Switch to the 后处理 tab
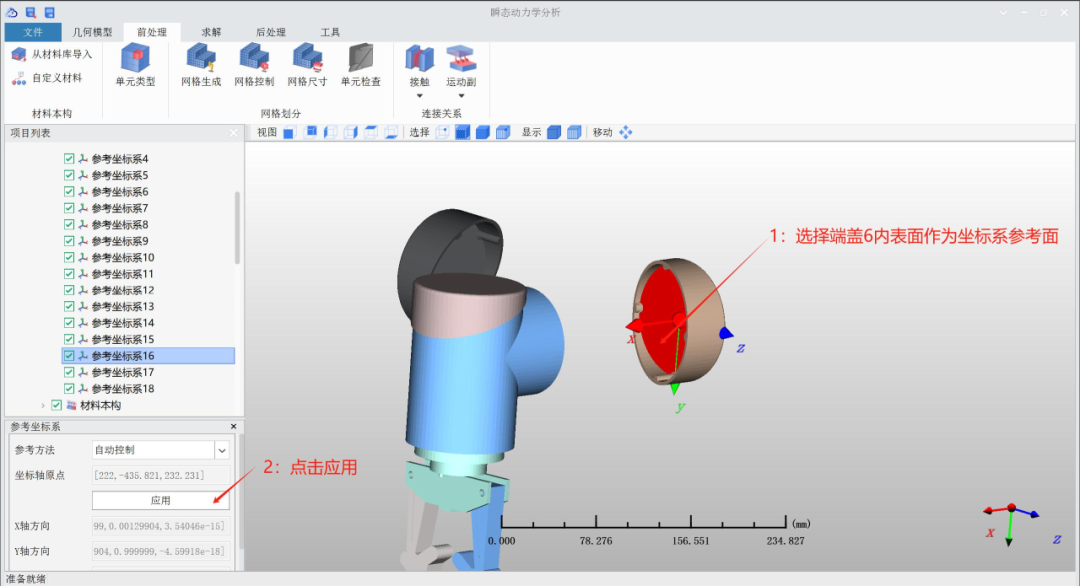 (271, 32)
